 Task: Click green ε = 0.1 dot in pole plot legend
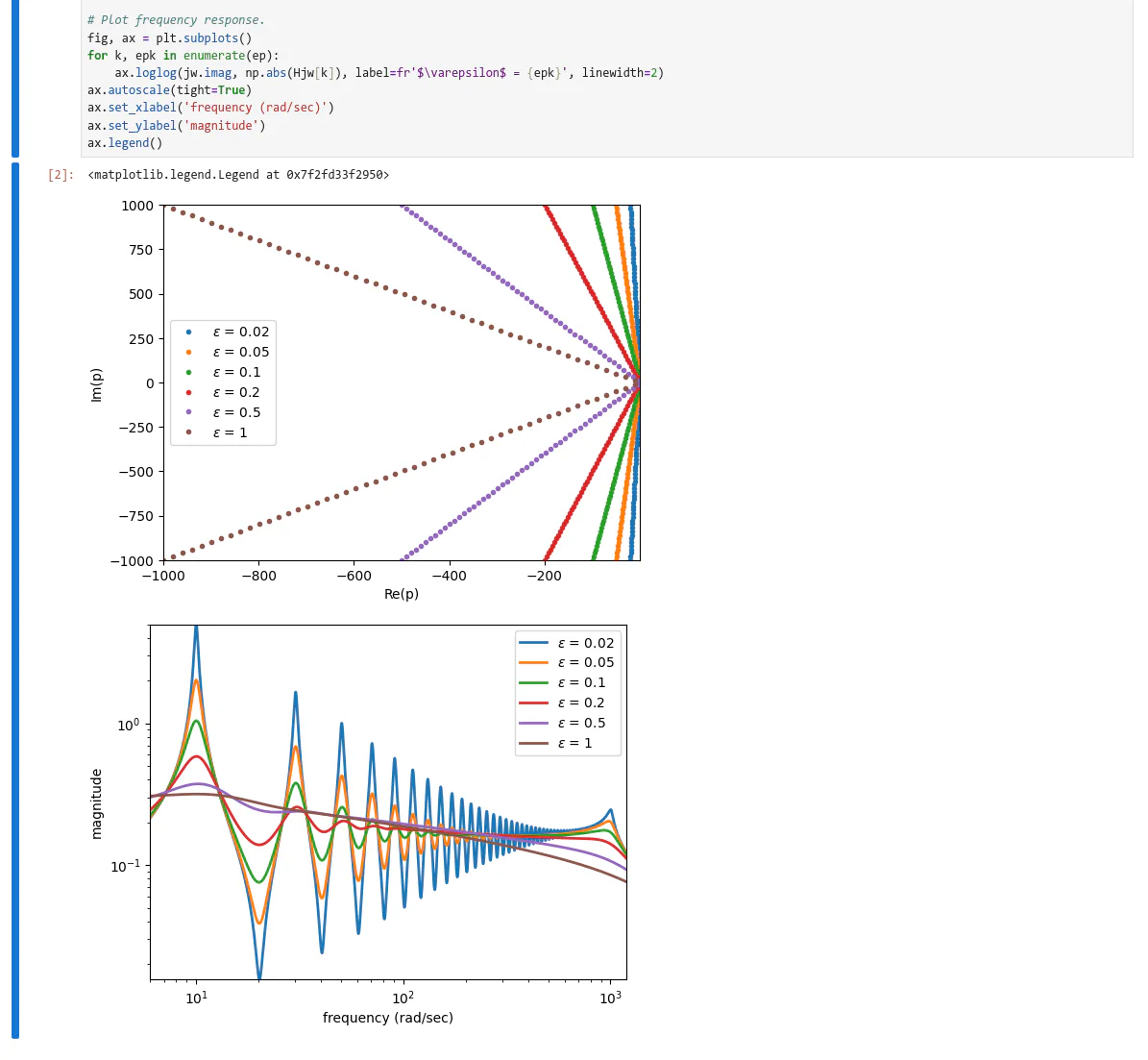click(x=188, y=372)
